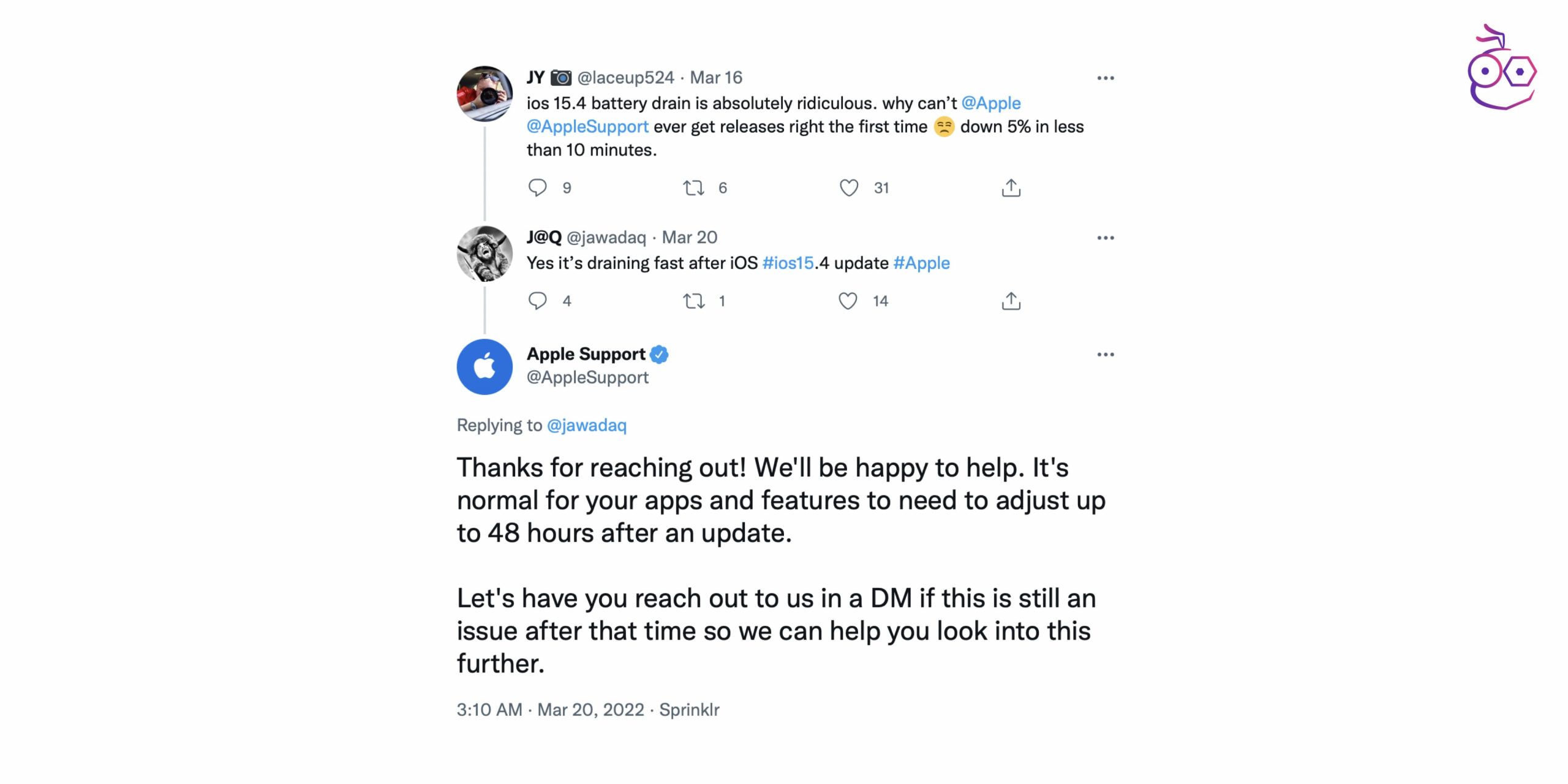Share JY's tweet via share icon
This screenshot has width=1568, height=784.
click(1011, 187)
